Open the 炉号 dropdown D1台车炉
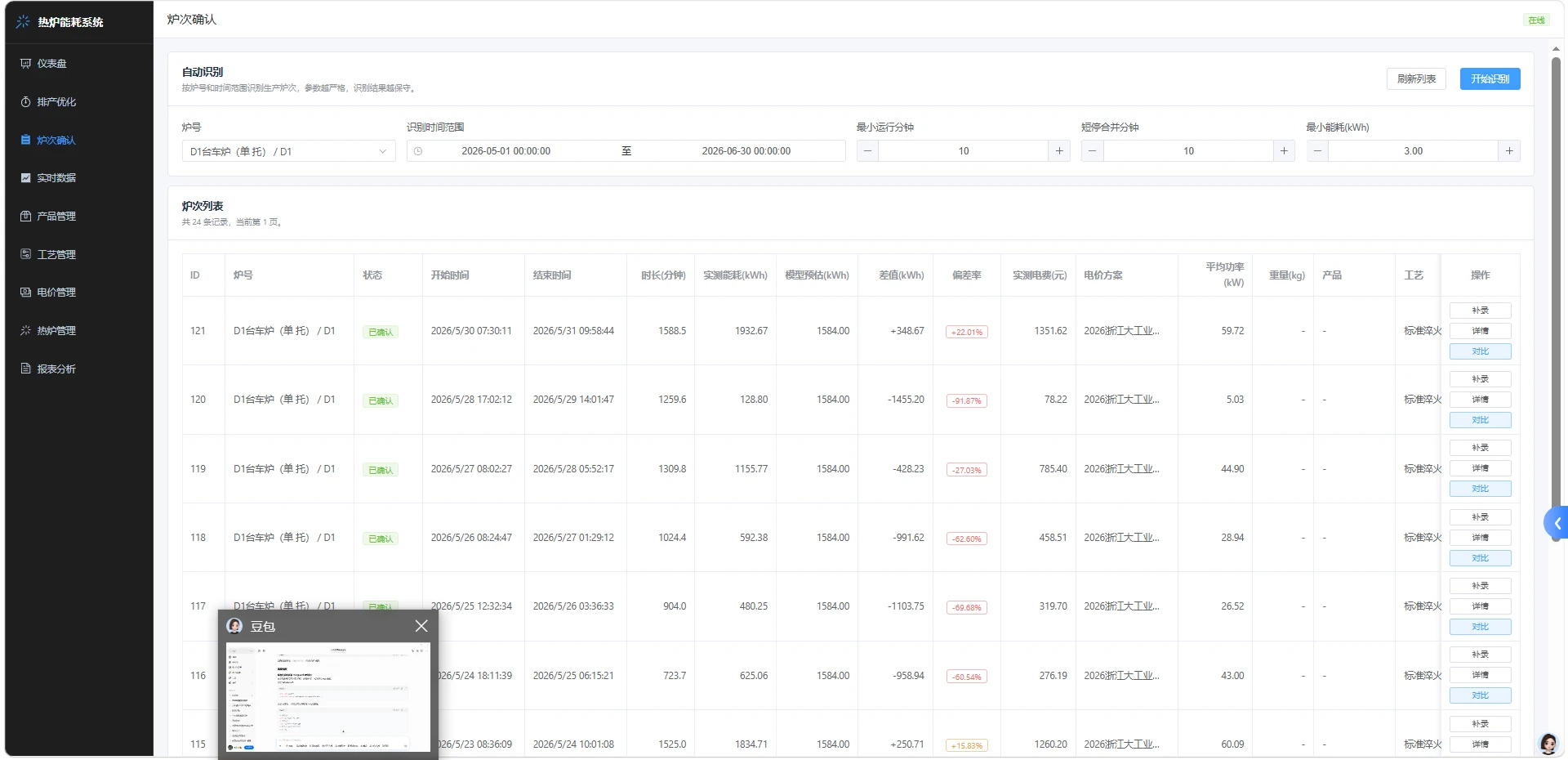Image resolution: width=1568 pixels, height=760 pixels. pyautogui.click(x=288, y=151)
